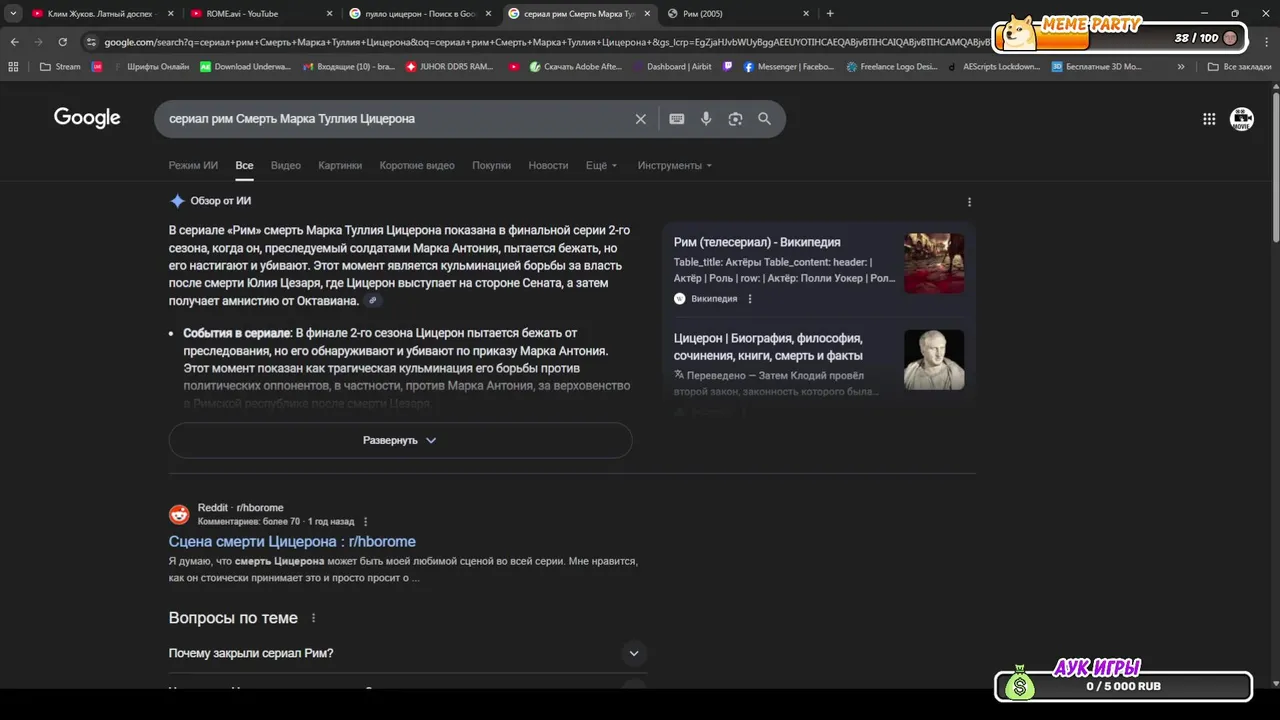The image size is (1280, 720).
Task: Expand the AI overview with 'Развернуть'
Action: [x=400, y=440]
